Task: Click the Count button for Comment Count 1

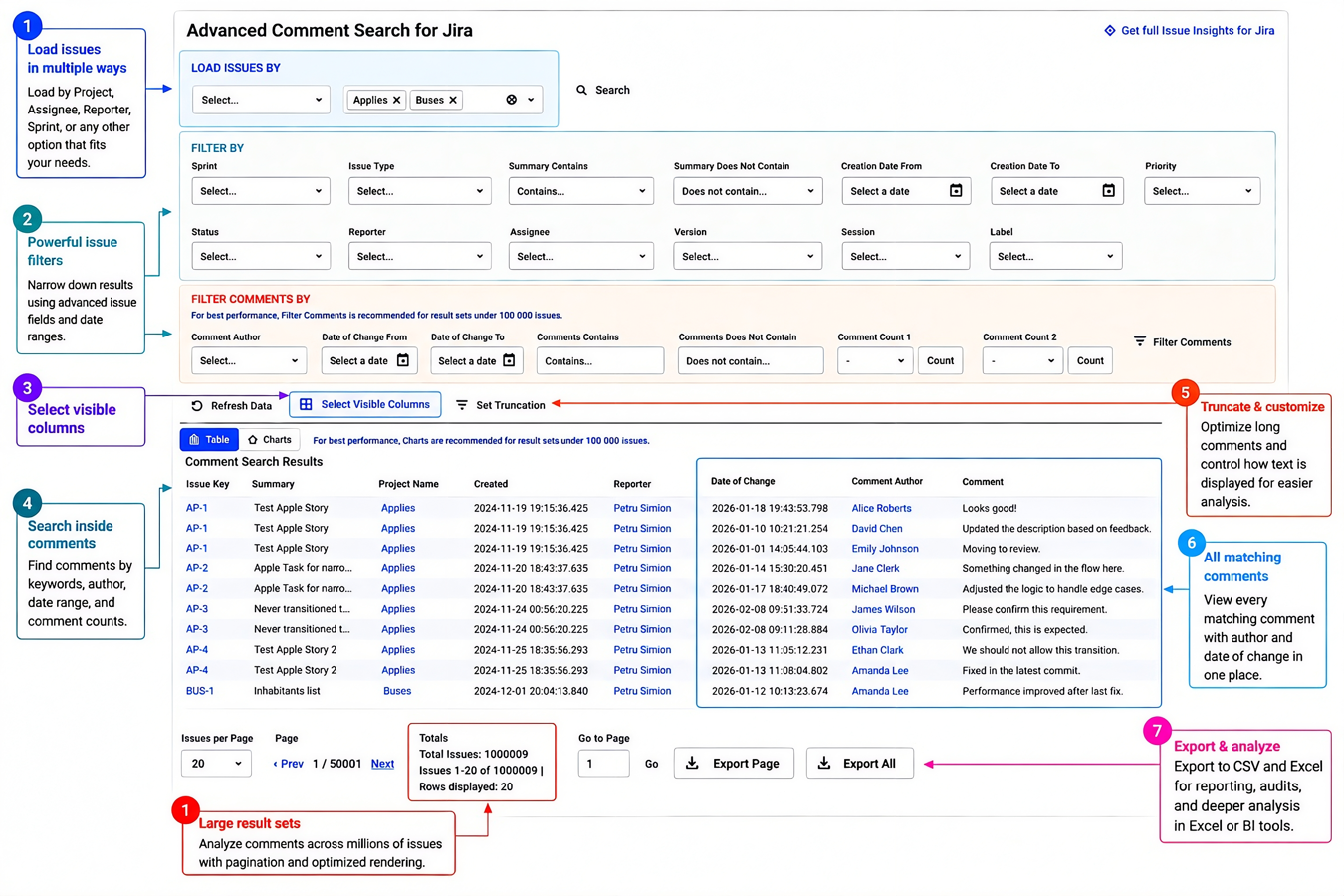Action: click(x=940, y=360)
